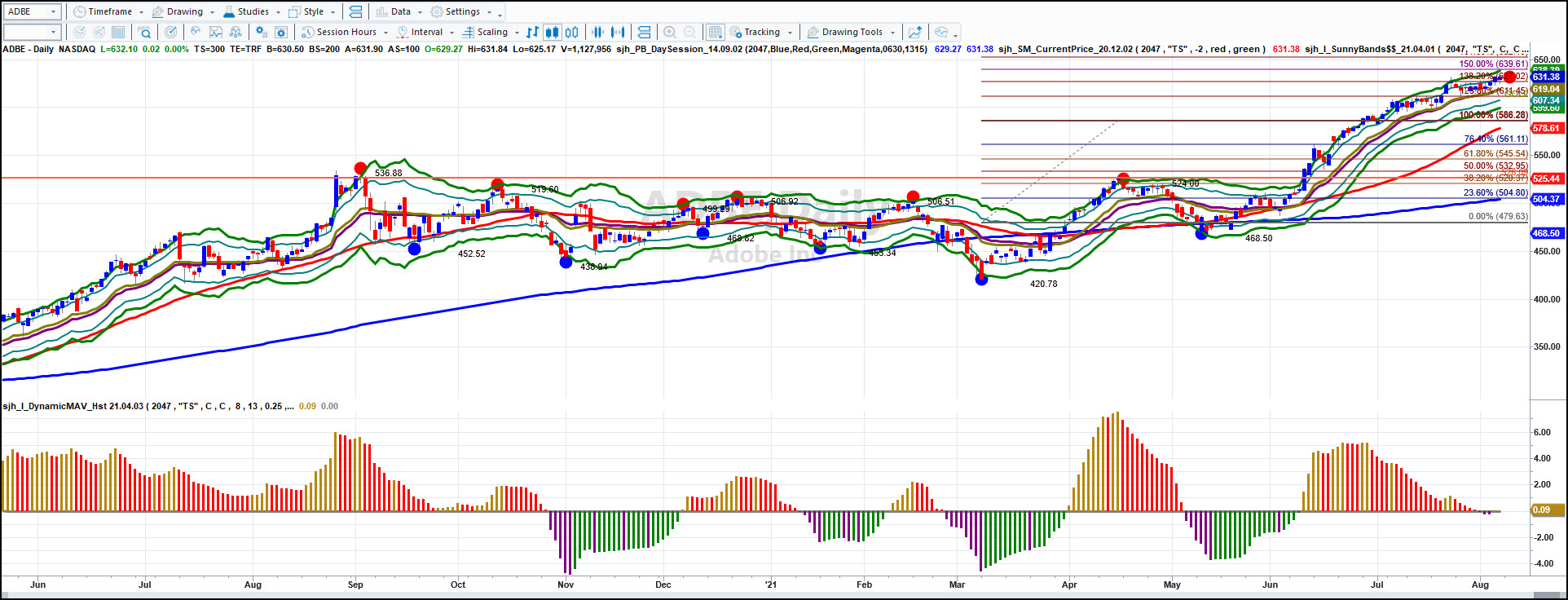The height and width of the screenshot is (600, 1568).
Task: Open the Settings menu
Action: 461,11
